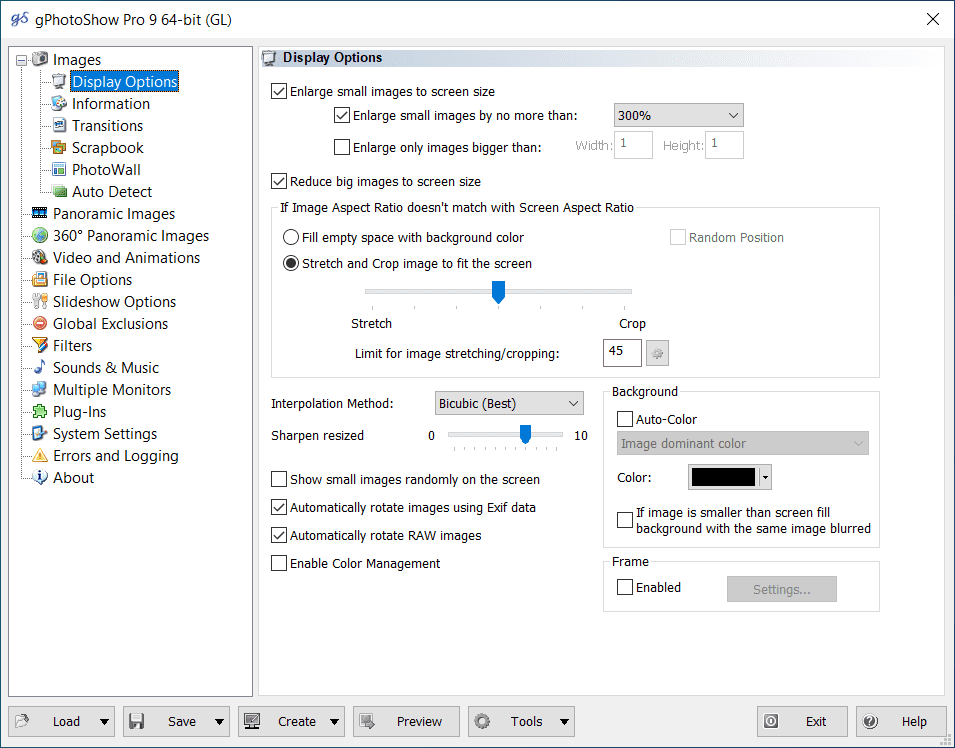
Task: Open the Interpolation Method dropdown
Action: pyautogui.click(x=509, y=403)
